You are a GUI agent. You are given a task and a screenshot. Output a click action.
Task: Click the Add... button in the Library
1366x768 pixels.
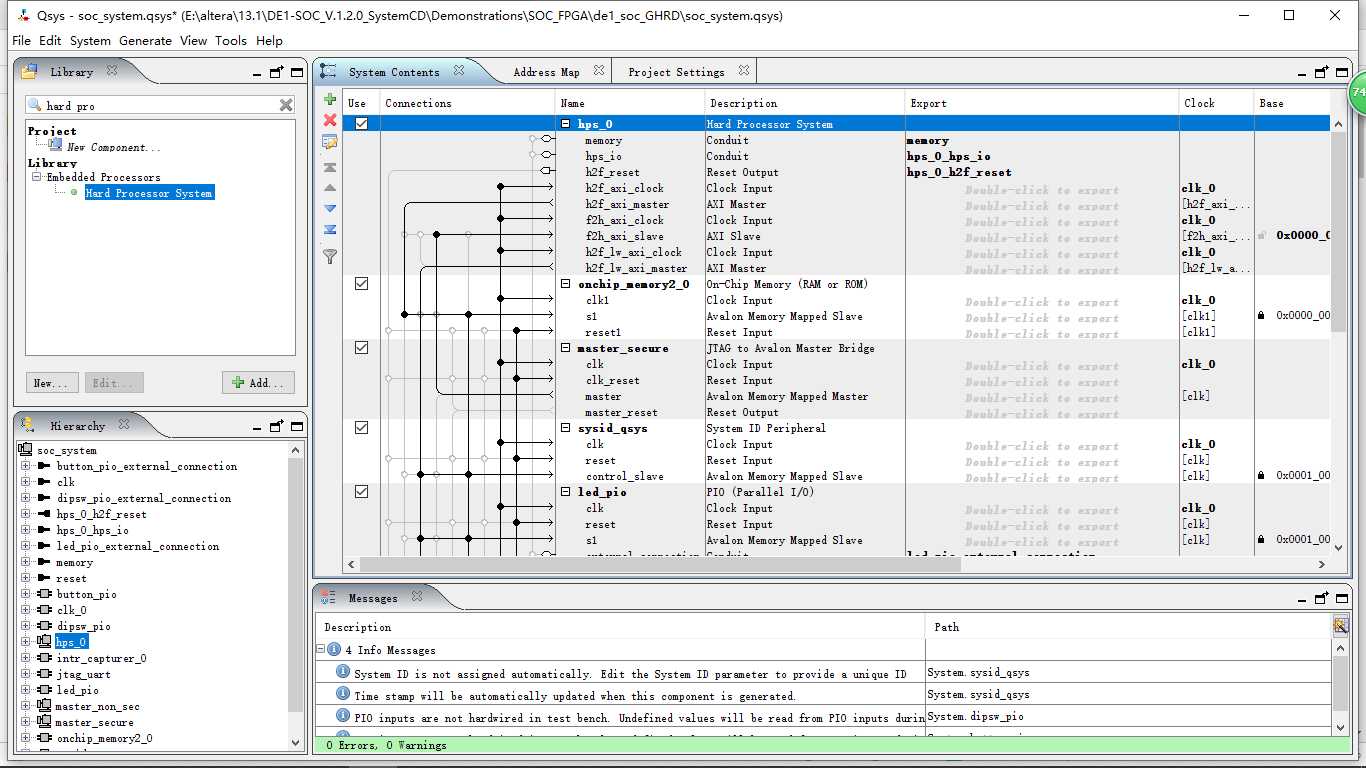tap(258, 383)
